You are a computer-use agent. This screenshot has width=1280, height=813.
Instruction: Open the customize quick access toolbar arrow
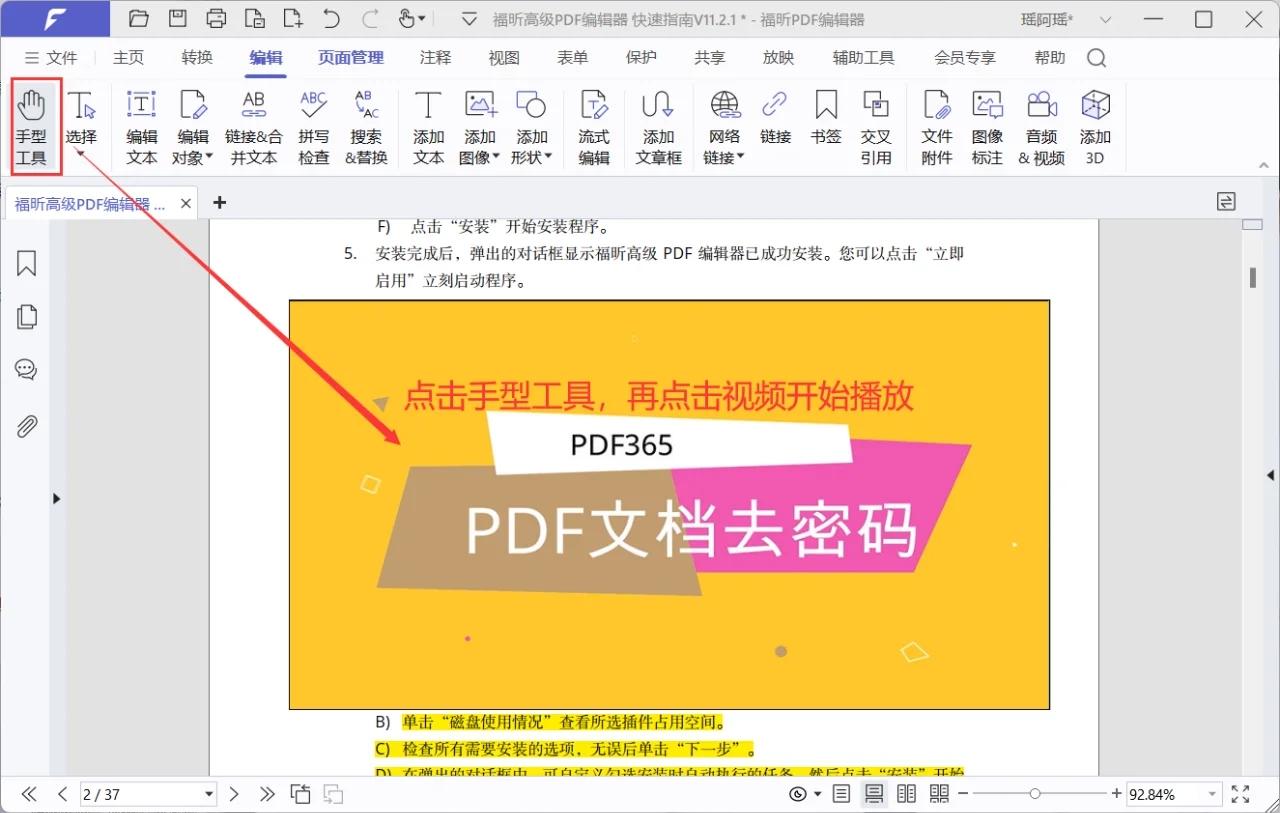tap(469, 19)
